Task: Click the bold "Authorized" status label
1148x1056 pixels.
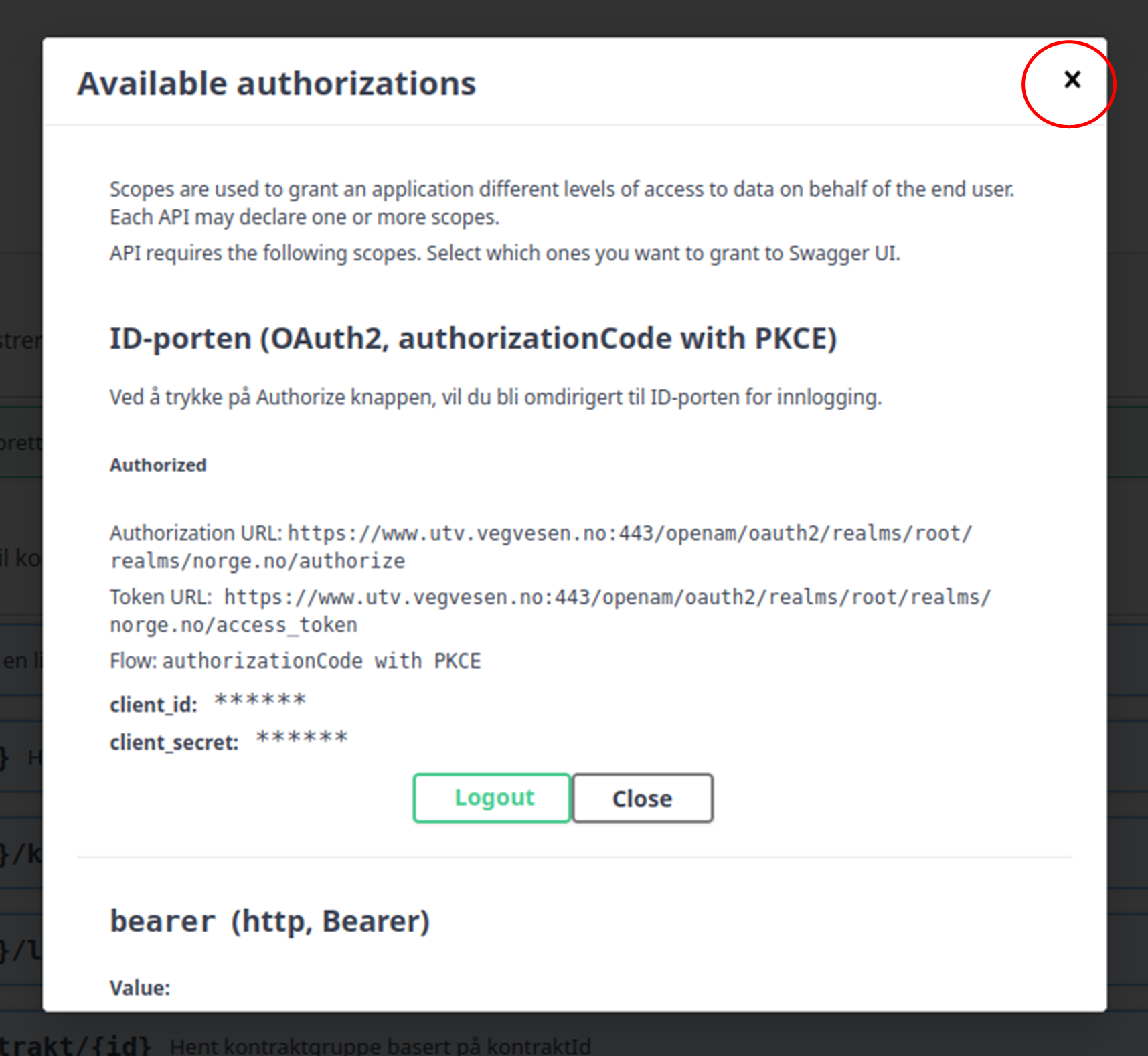Action: (x=158, y=465)
